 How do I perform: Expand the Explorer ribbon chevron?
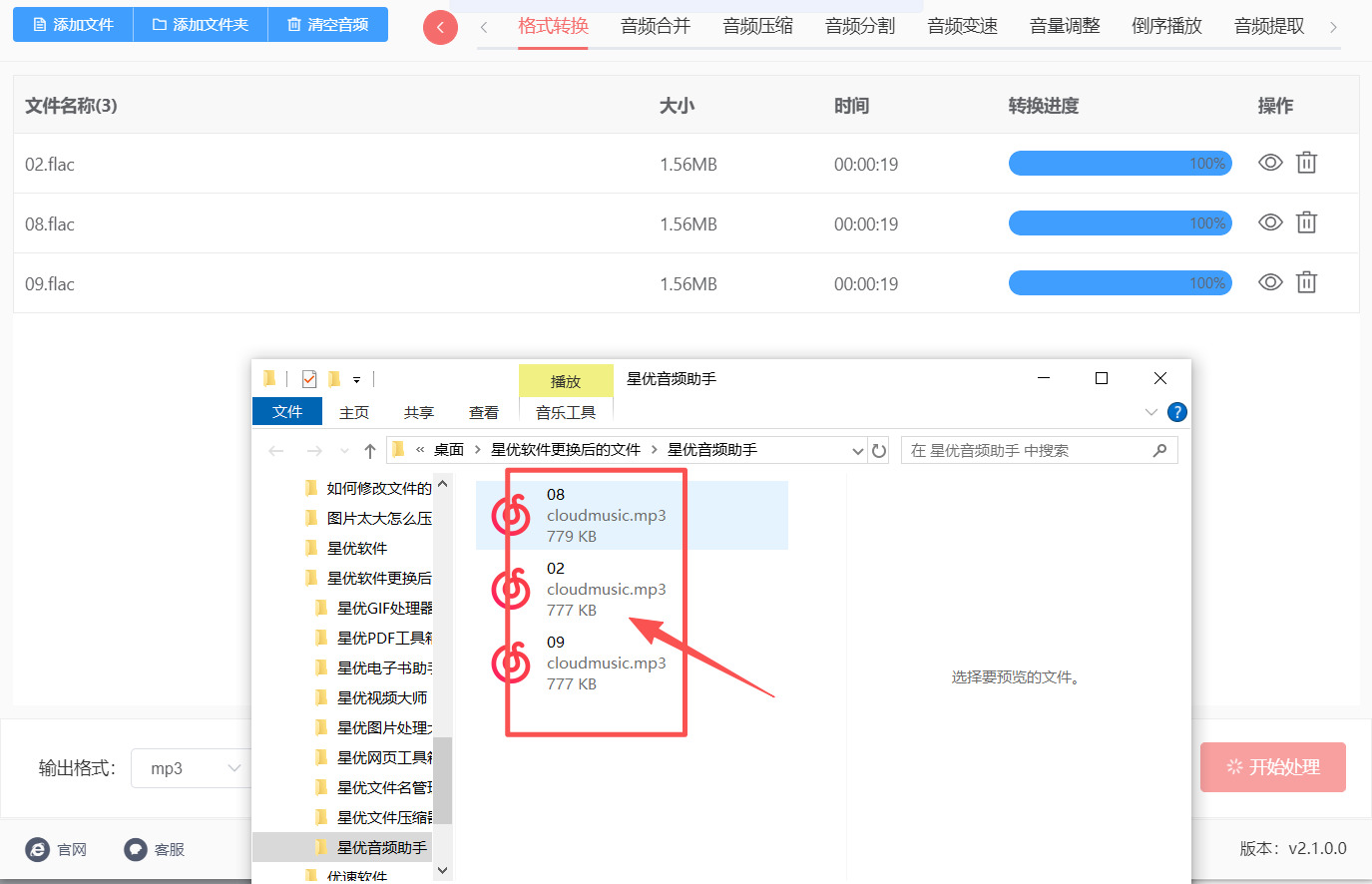[1151, 412]
